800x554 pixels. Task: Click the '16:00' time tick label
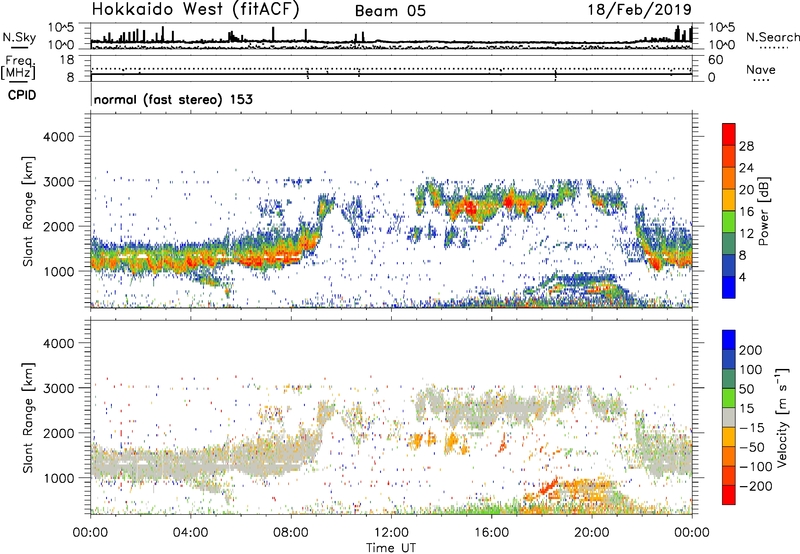click(x=491, y=533)
